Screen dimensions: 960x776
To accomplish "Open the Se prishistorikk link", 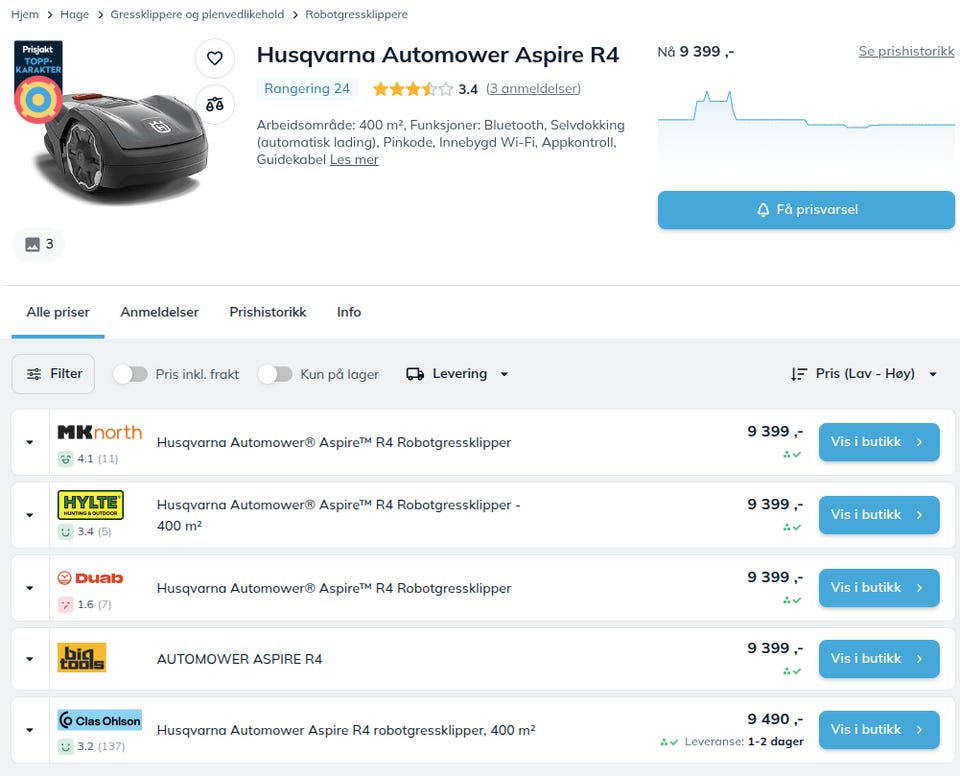I will pyautogui.click(x=906, y=52).
